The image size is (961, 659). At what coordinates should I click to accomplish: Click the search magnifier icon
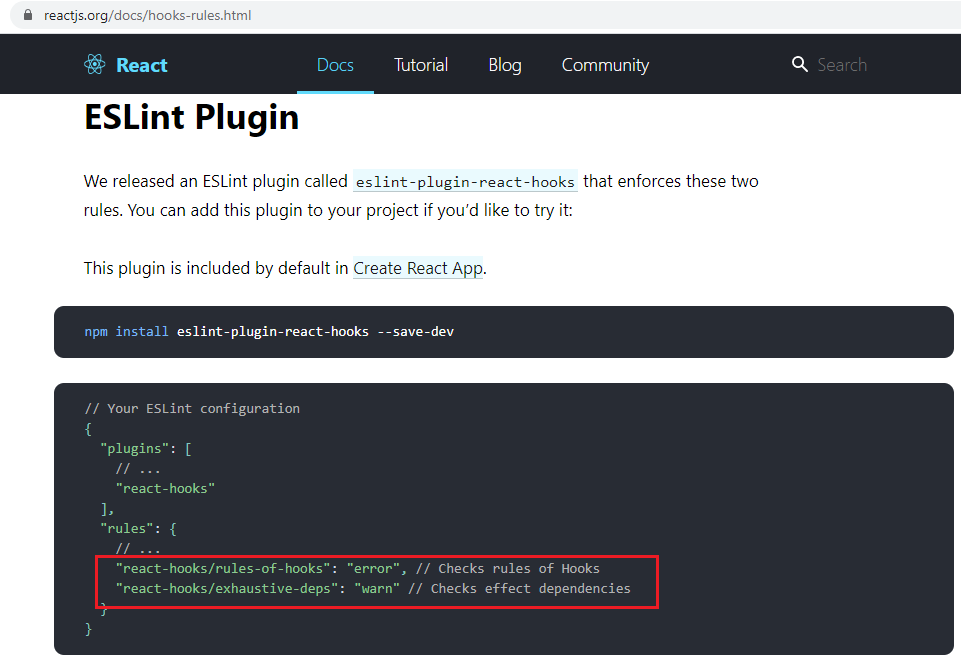coord(799,65)
